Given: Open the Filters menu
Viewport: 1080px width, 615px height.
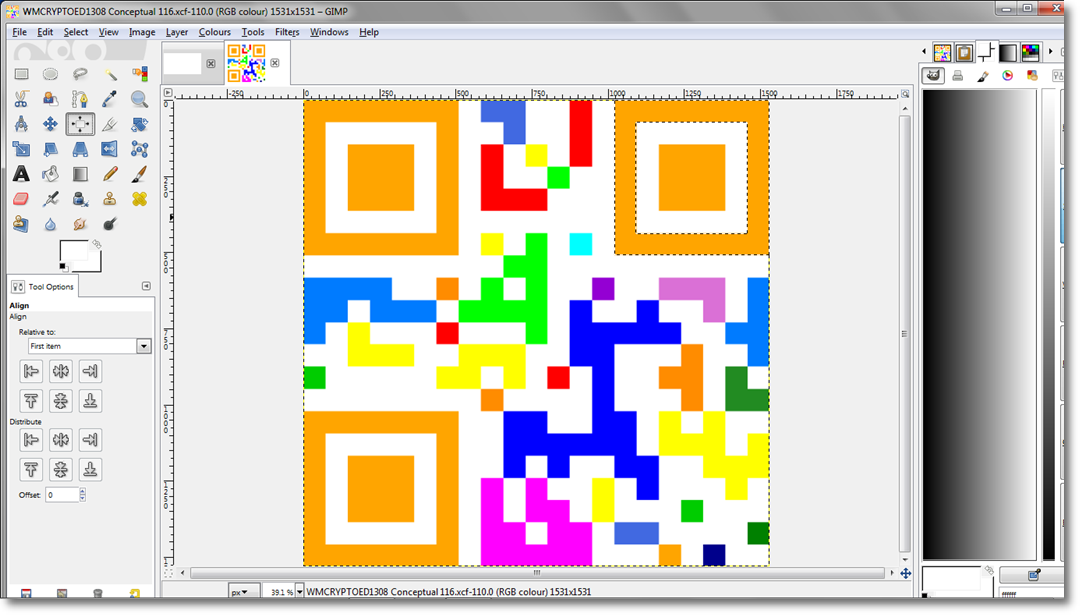Looking at the screenshot, I should click(287, 32).
